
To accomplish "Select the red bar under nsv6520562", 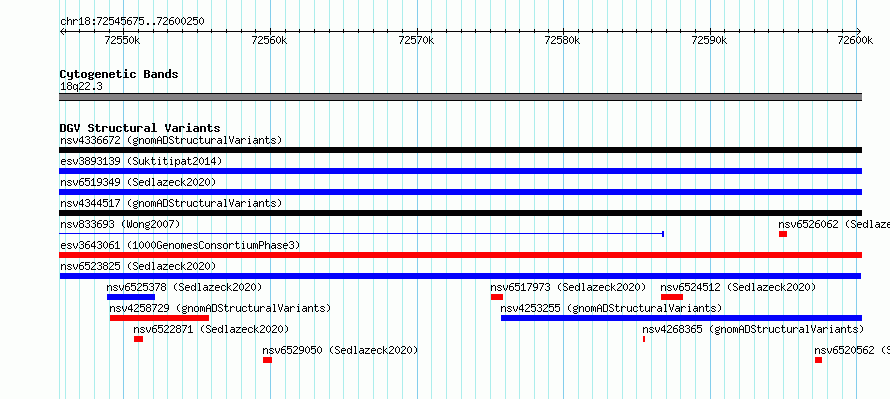I will 818,360.
